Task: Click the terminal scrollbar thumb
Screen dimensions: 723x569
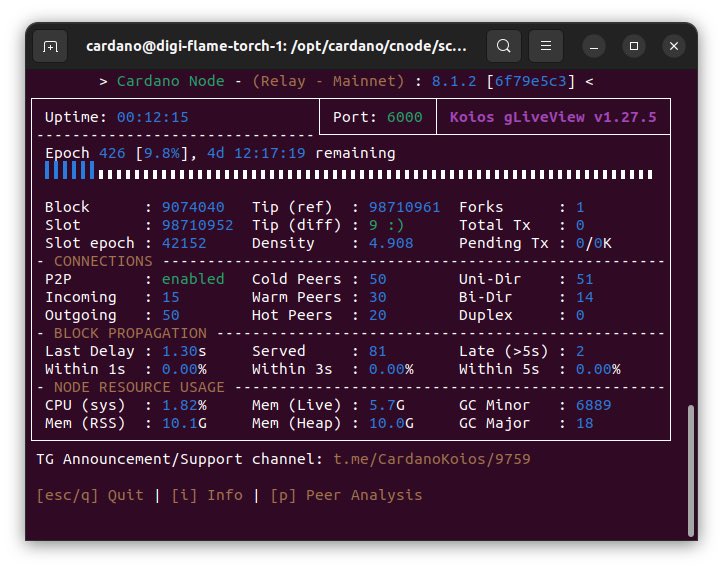Action: tap(690, 470)
